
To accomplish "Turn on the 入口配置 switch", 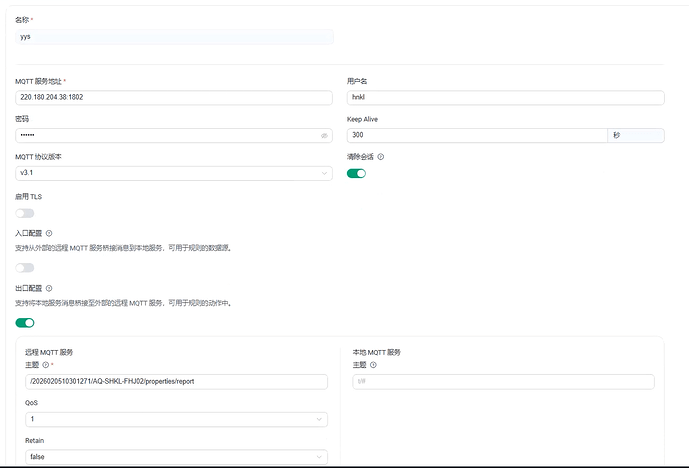I will [x=25, y=268].
